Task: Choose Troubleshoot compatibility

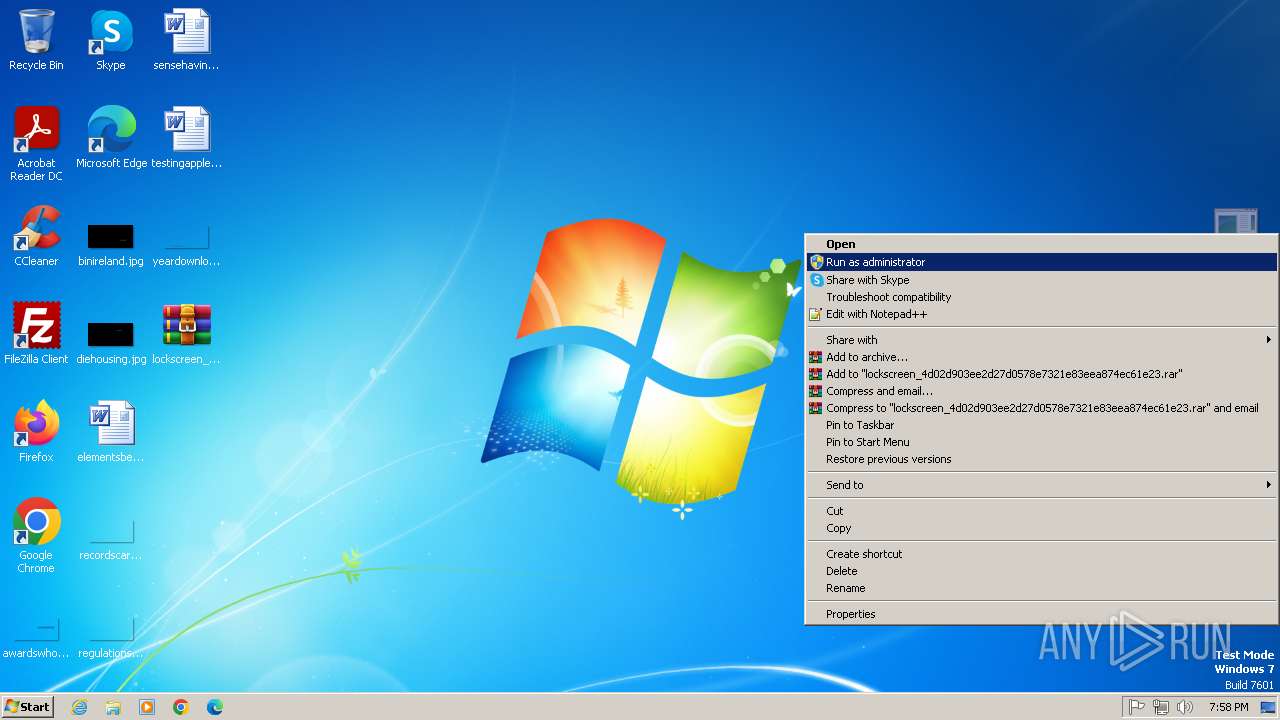Action: tap(1042, 297)
